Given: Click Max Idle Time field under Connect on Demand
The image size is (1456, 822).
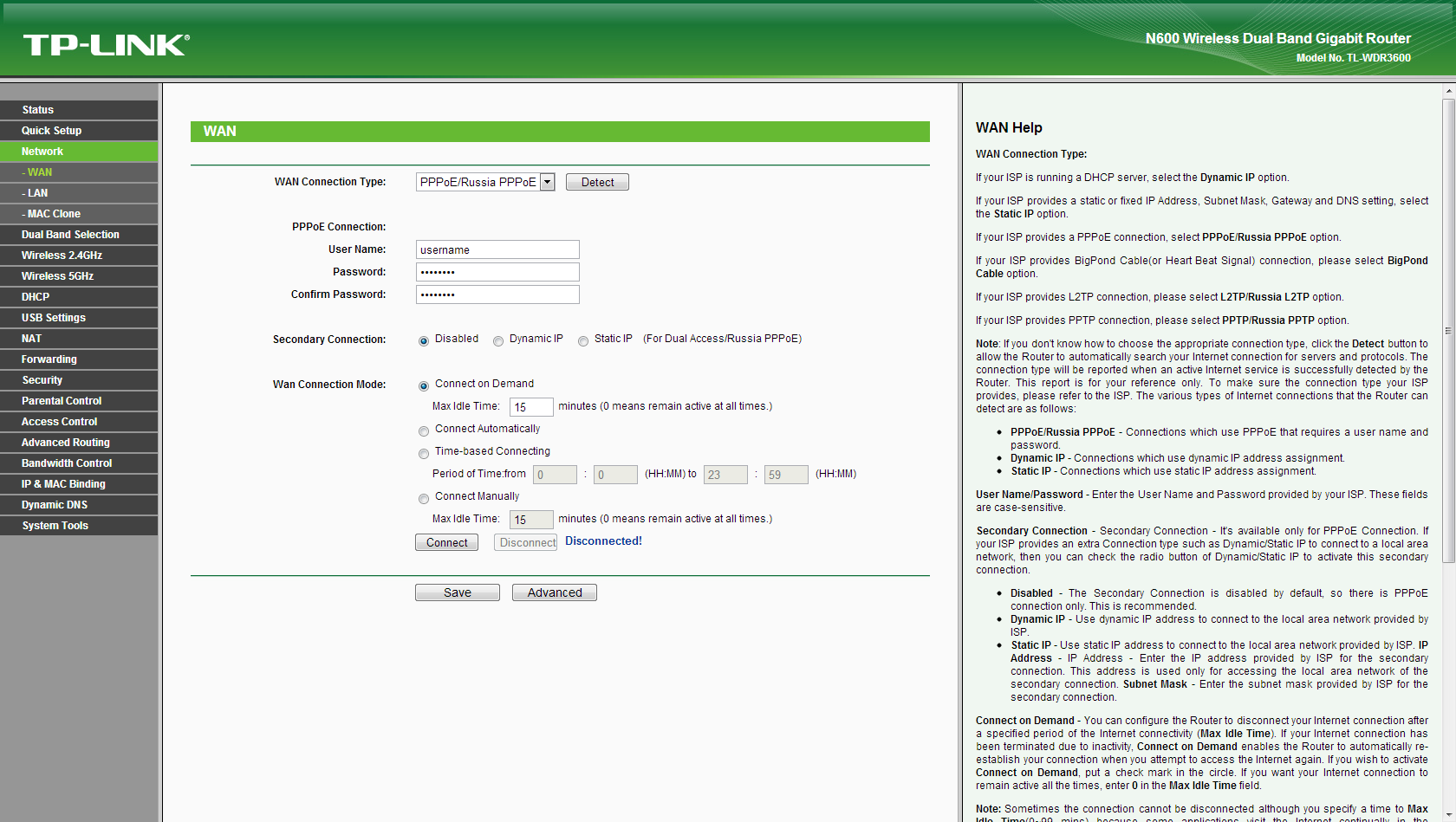Looking at the screenshot, I should tap(531, 407).
